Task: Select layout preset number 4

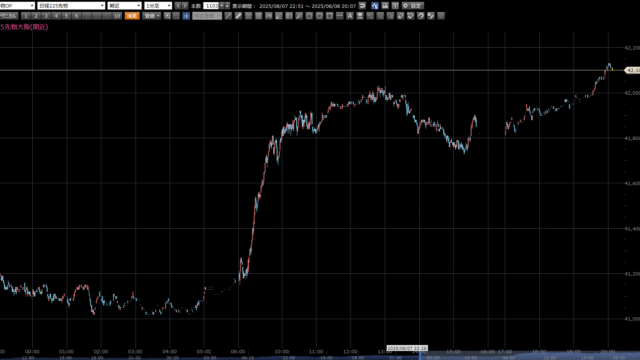Action: pos(56,16)
